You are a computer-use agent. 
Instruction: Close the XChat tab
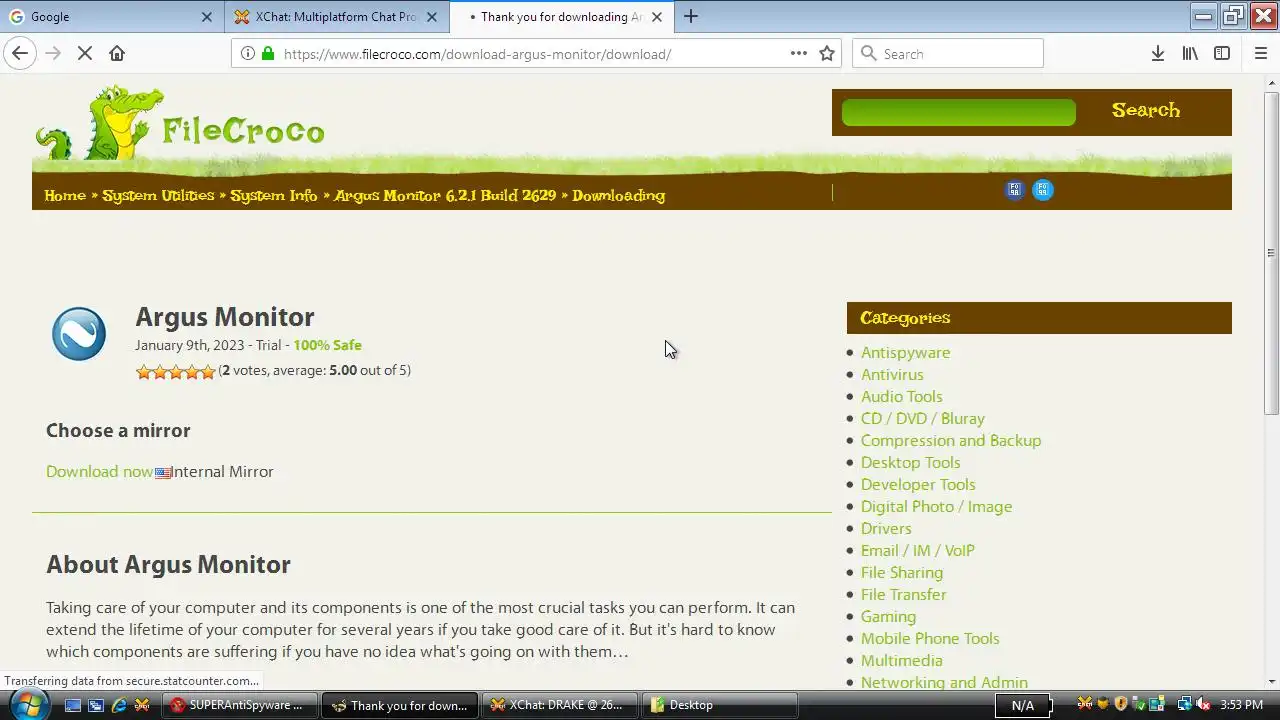tap(432, 17)
